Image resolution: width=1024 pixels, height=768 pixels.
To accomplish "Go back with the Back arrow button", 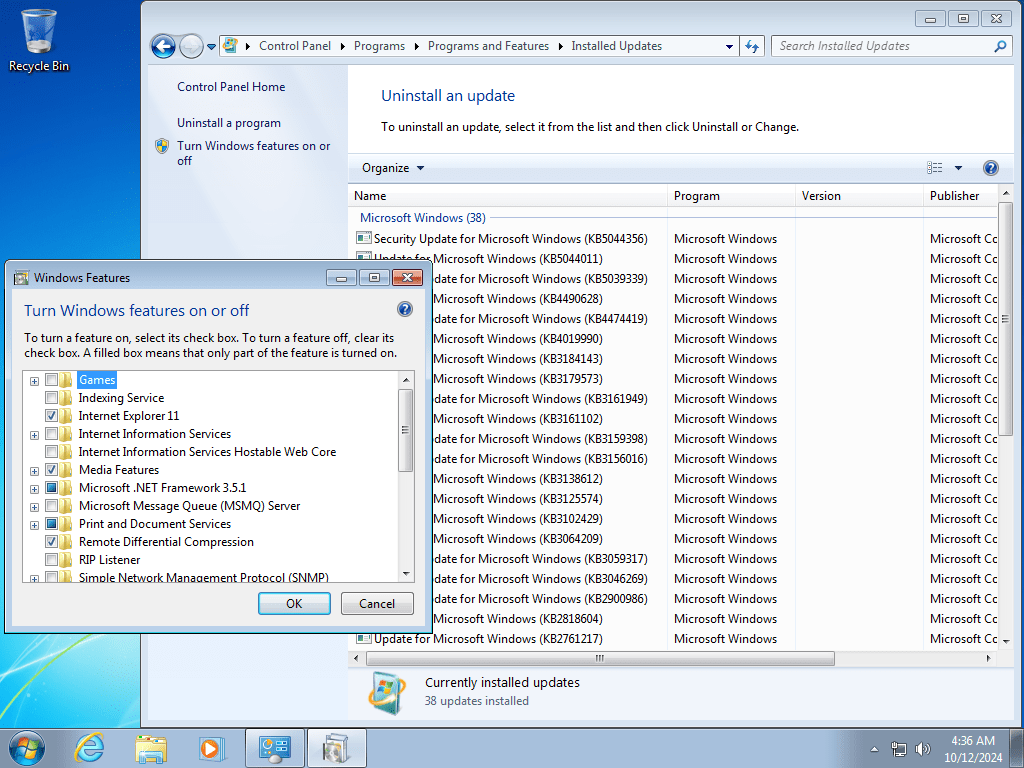I will click(163, 46).
